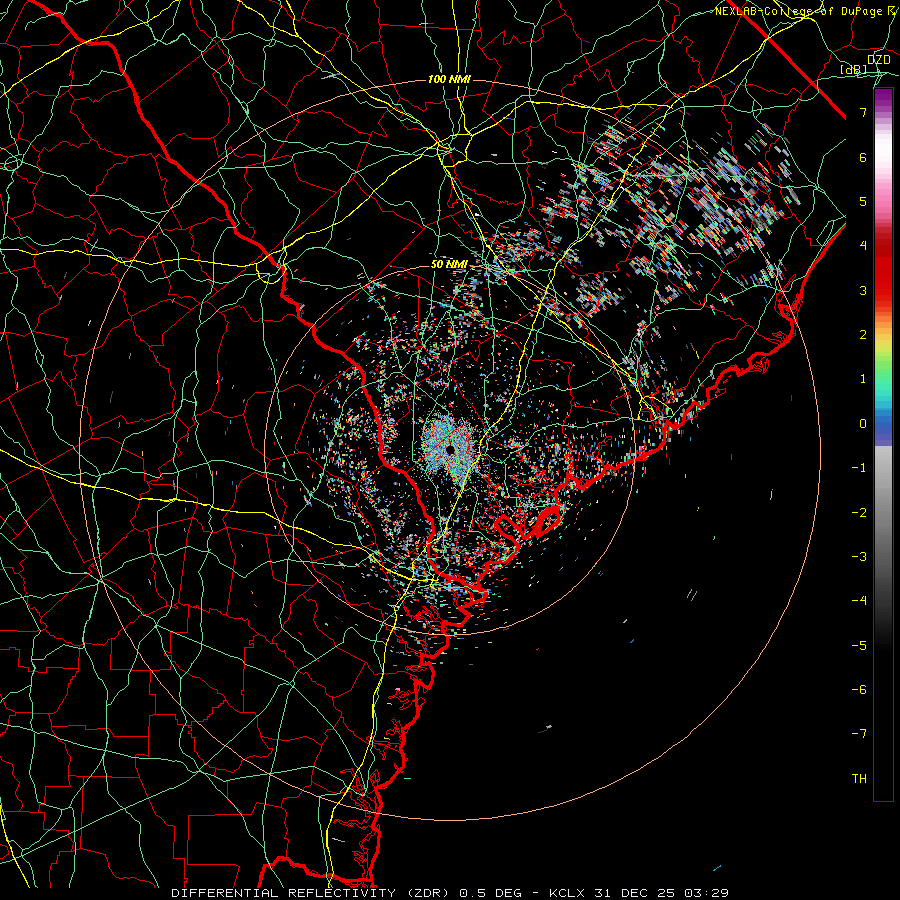This screenshot has height=900, width=900.
Task: Click the "4" value on the color scale
Action: pyautogui.click(x=863, y=246)
